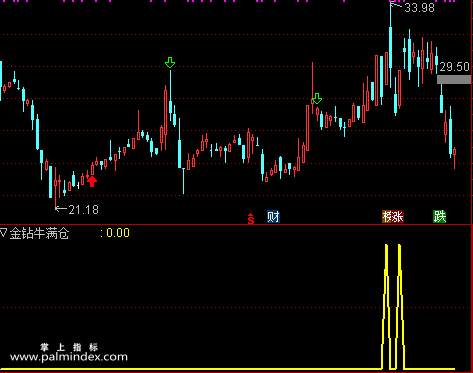
Task: Open the green 跌 marker
Action: tap(439, 217)
